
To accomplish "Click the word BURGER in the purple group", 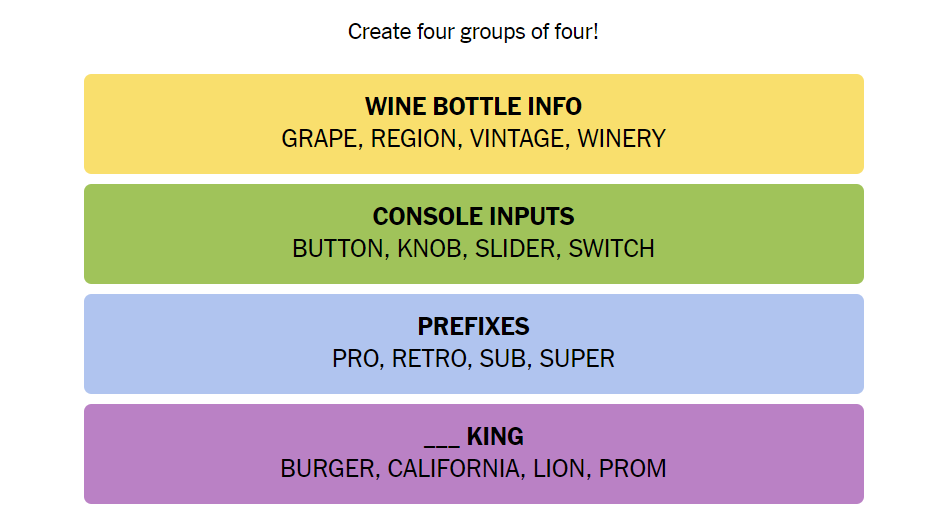I will [x=328, y=468].
